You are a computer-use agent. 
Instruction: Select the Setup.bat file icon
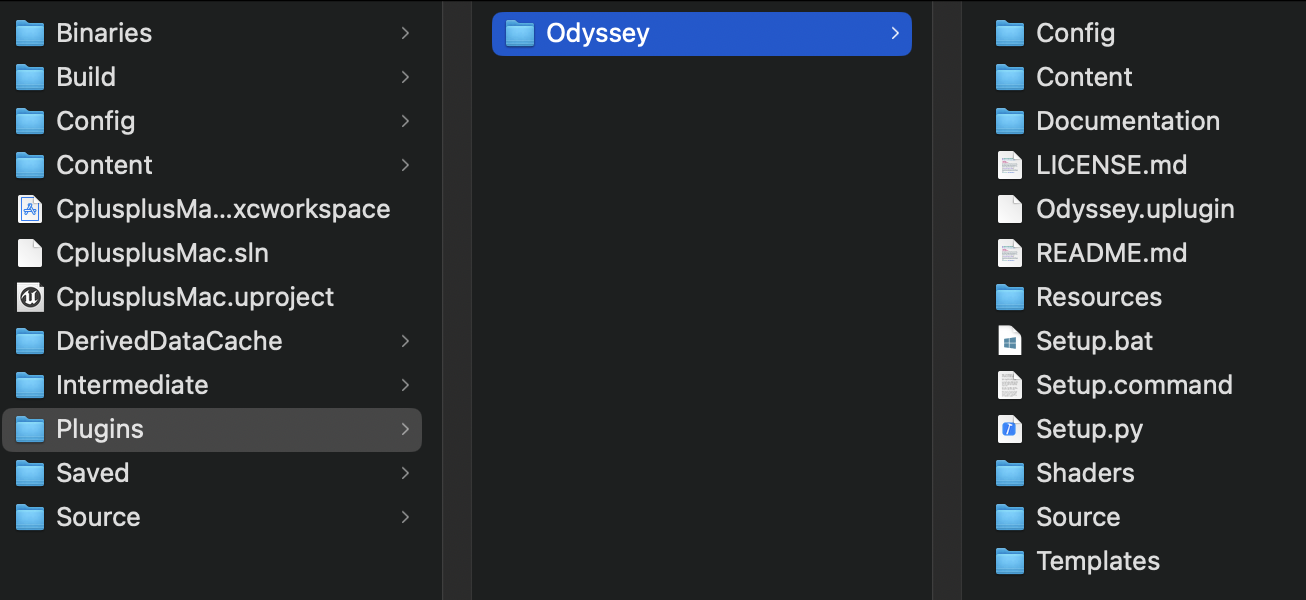1010,341
